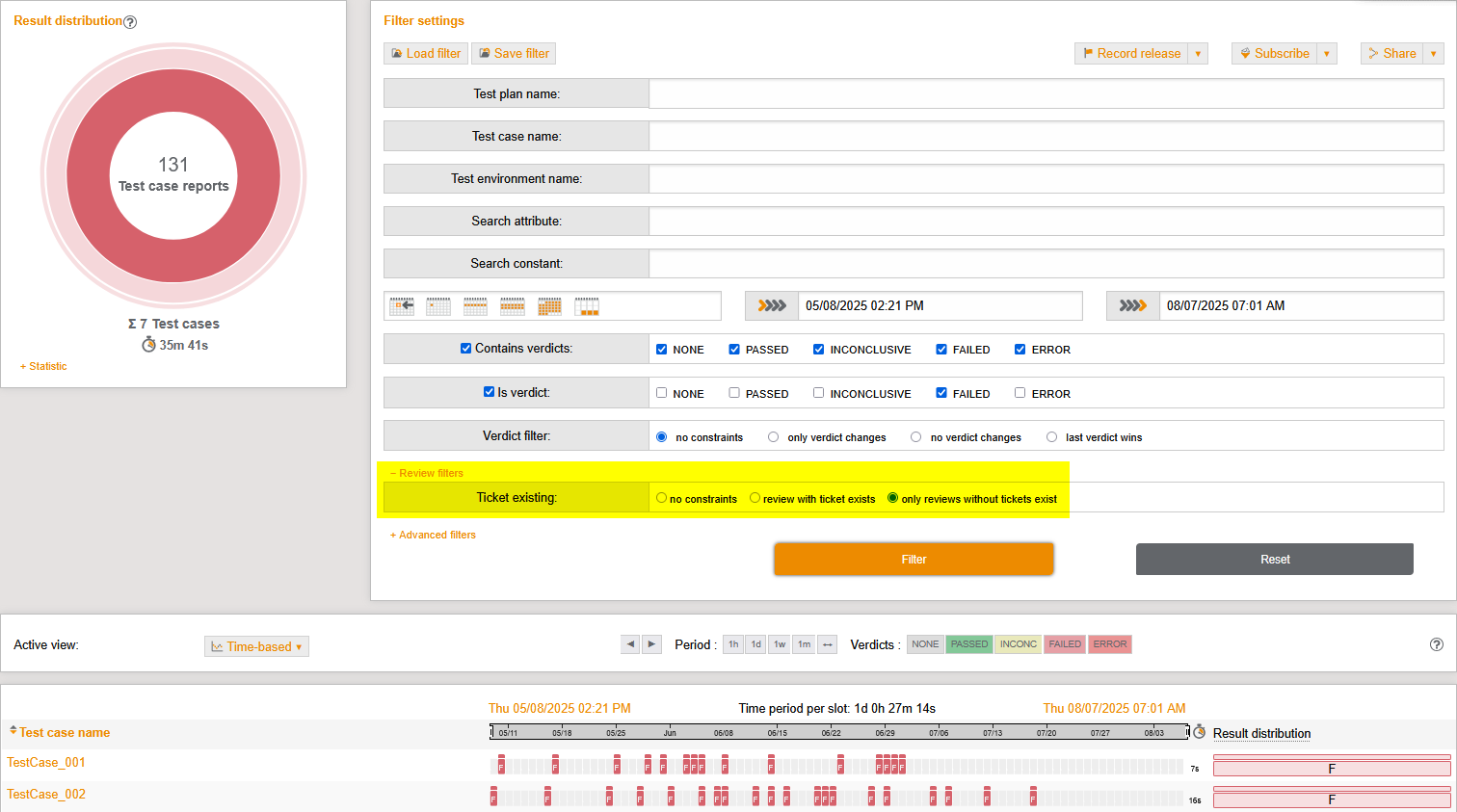Click the Reset button
Image resolution: width=1457 pixels, height=812 pixels.
tap(1274, 559)
